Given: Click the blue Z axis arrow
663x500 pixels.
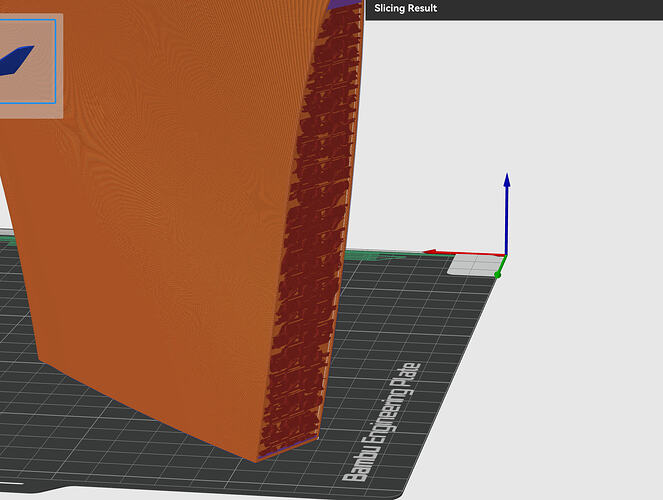Looking at the screenshot, I should [507, 213].
